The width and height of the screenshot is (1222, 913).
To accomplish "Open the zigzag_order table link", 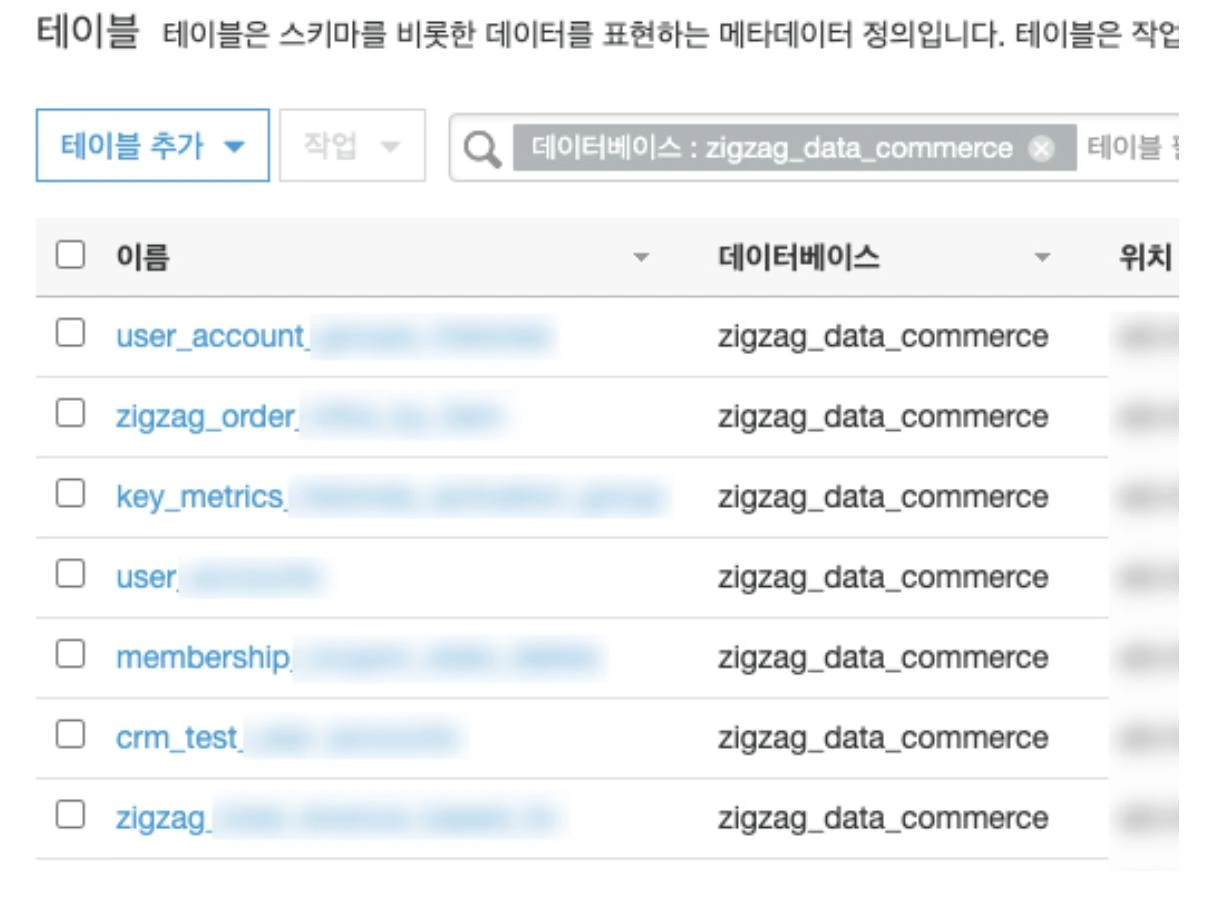I will click(310, 417).
